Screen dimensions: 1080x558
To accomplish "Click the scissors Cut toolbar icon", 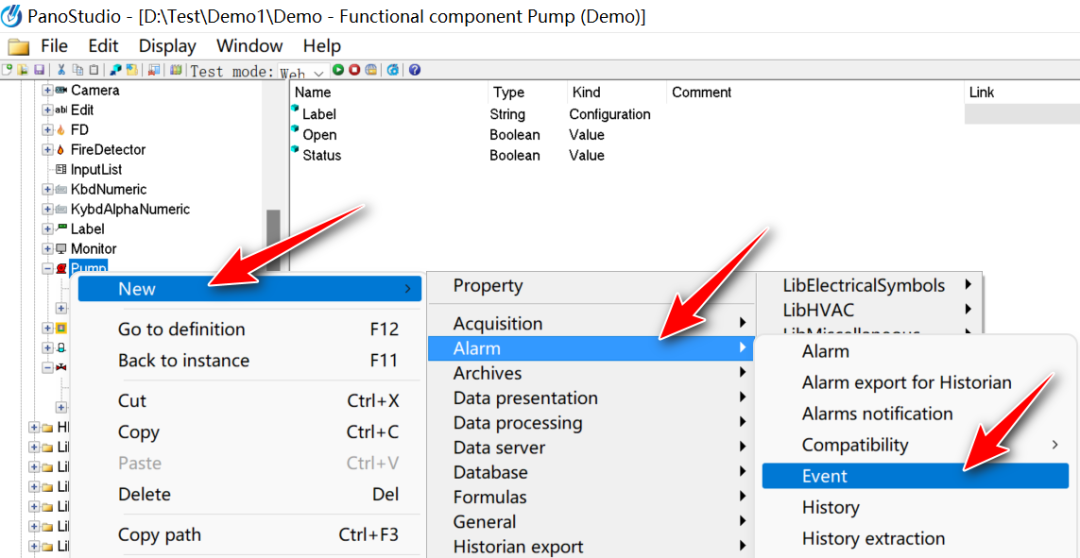I will (x=61, y=70).
